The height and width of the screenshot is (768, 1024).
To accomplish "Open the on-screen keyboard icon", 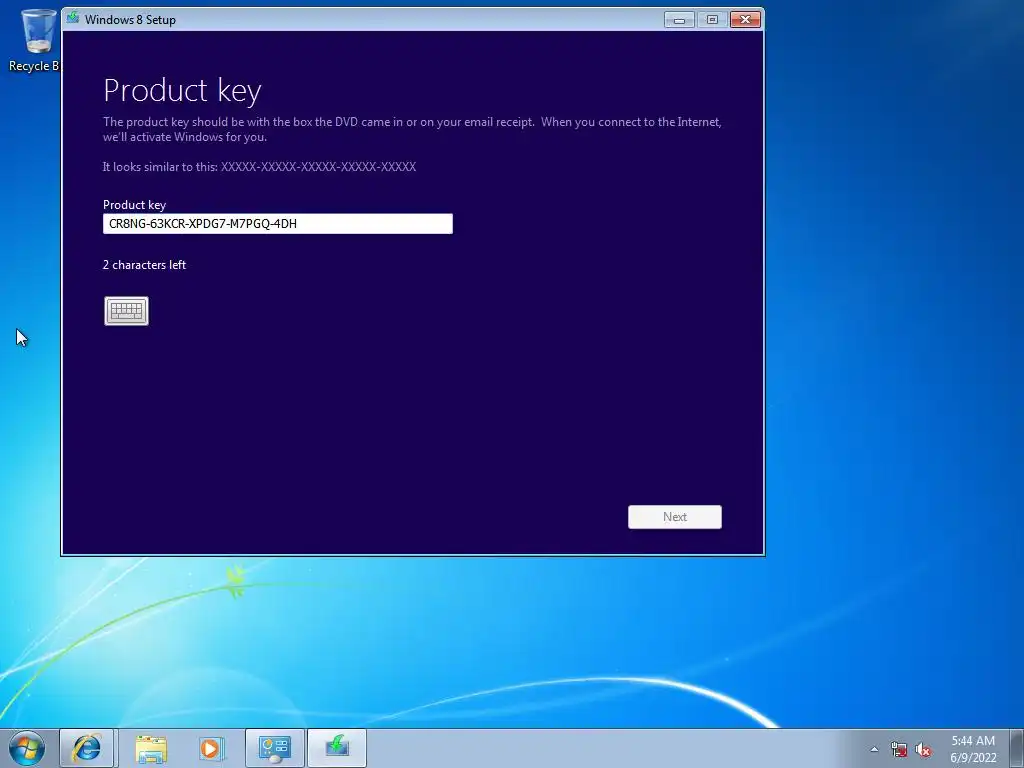I will pos(126,311).
